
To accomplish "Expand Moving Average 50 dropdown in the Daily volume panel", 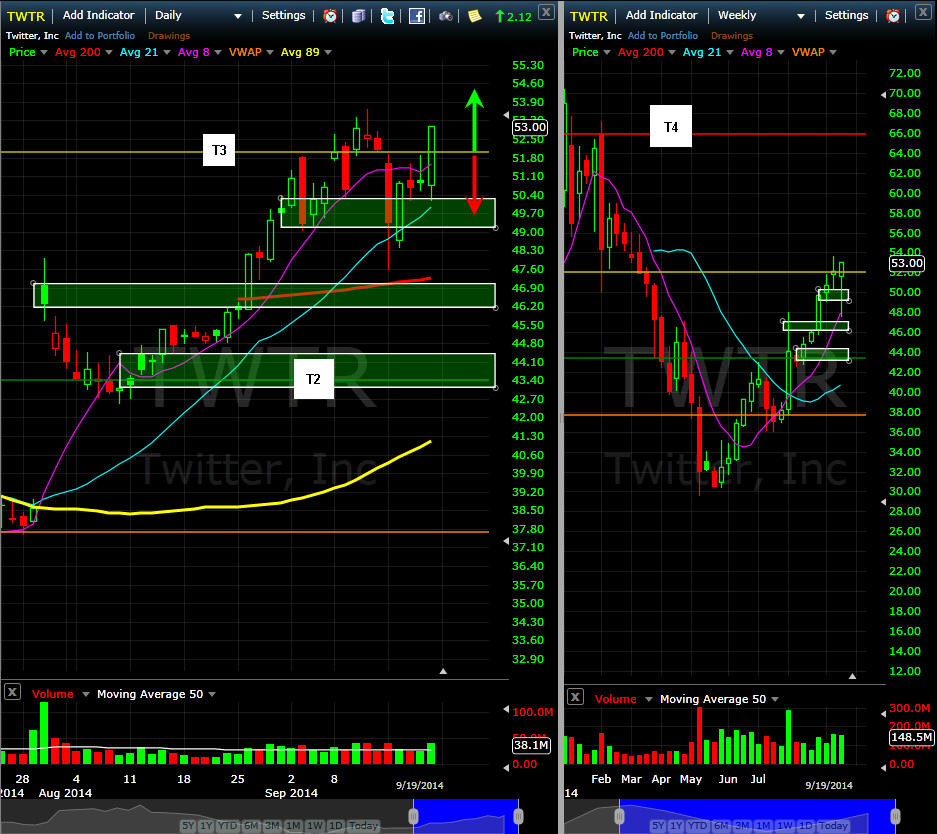I will tap(212, 694).
